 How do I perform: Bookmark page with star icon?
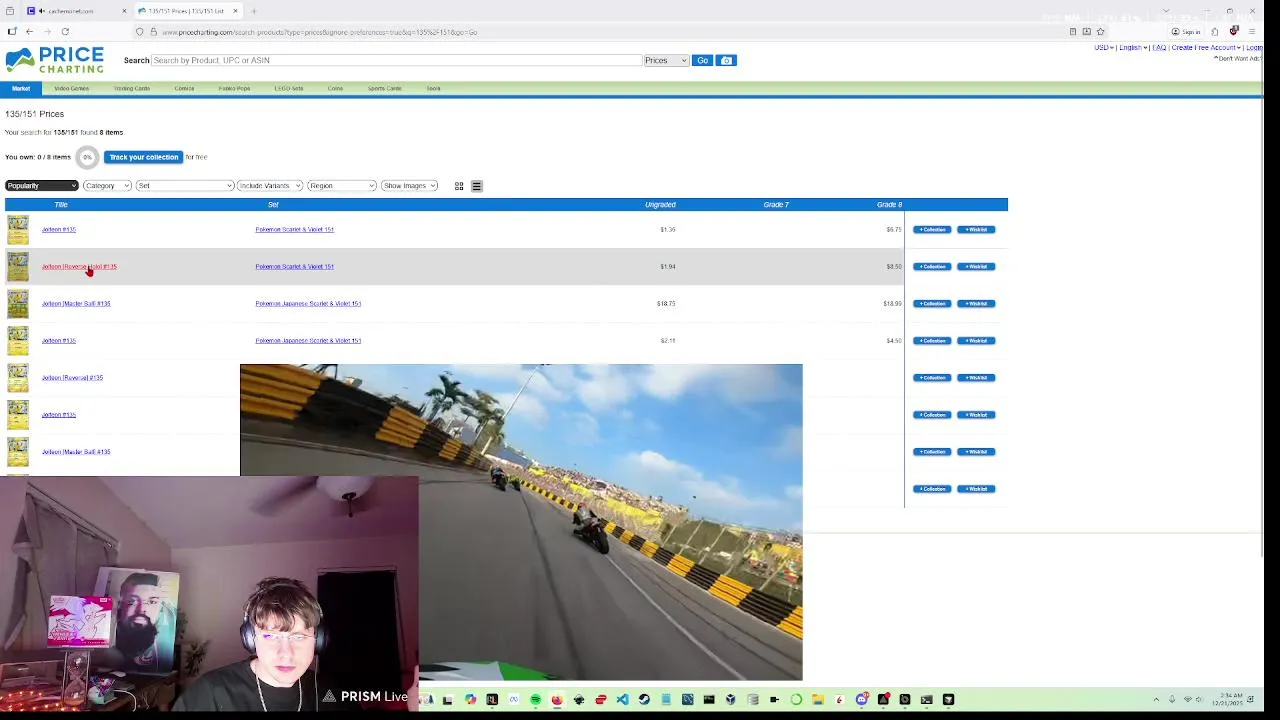1100,32
